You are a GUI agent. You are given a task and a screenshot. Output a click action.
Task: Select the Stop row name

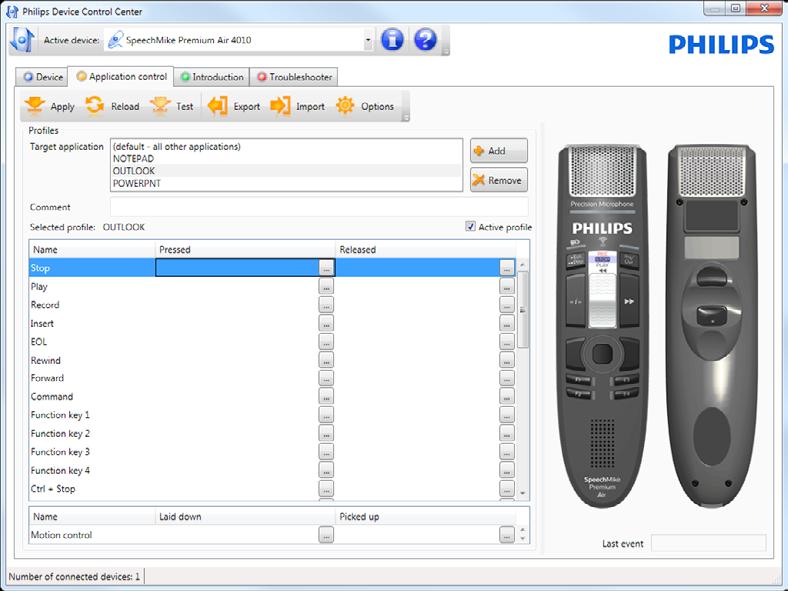[40, 268]
